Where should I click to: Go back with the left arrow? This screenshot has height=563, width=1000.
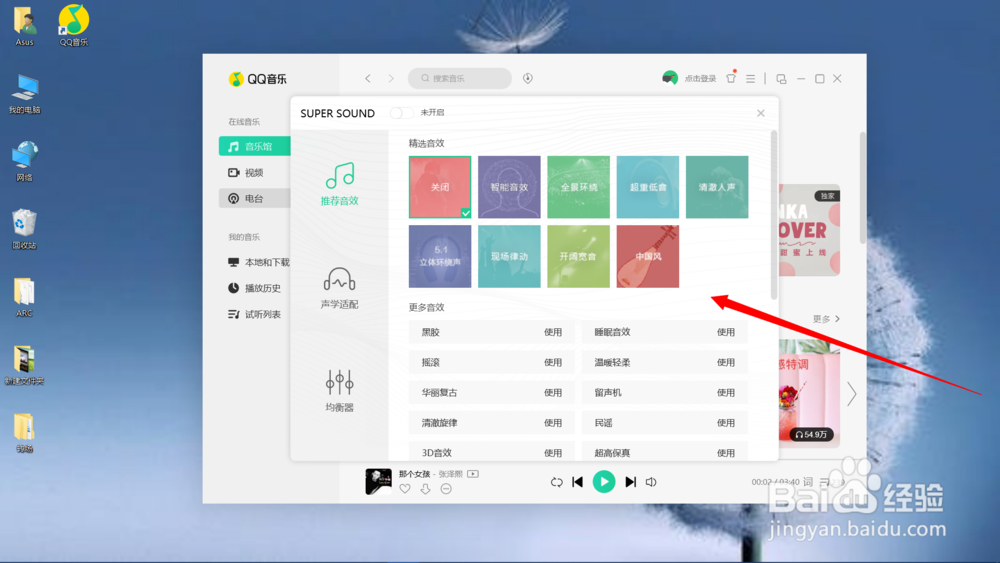368,78
